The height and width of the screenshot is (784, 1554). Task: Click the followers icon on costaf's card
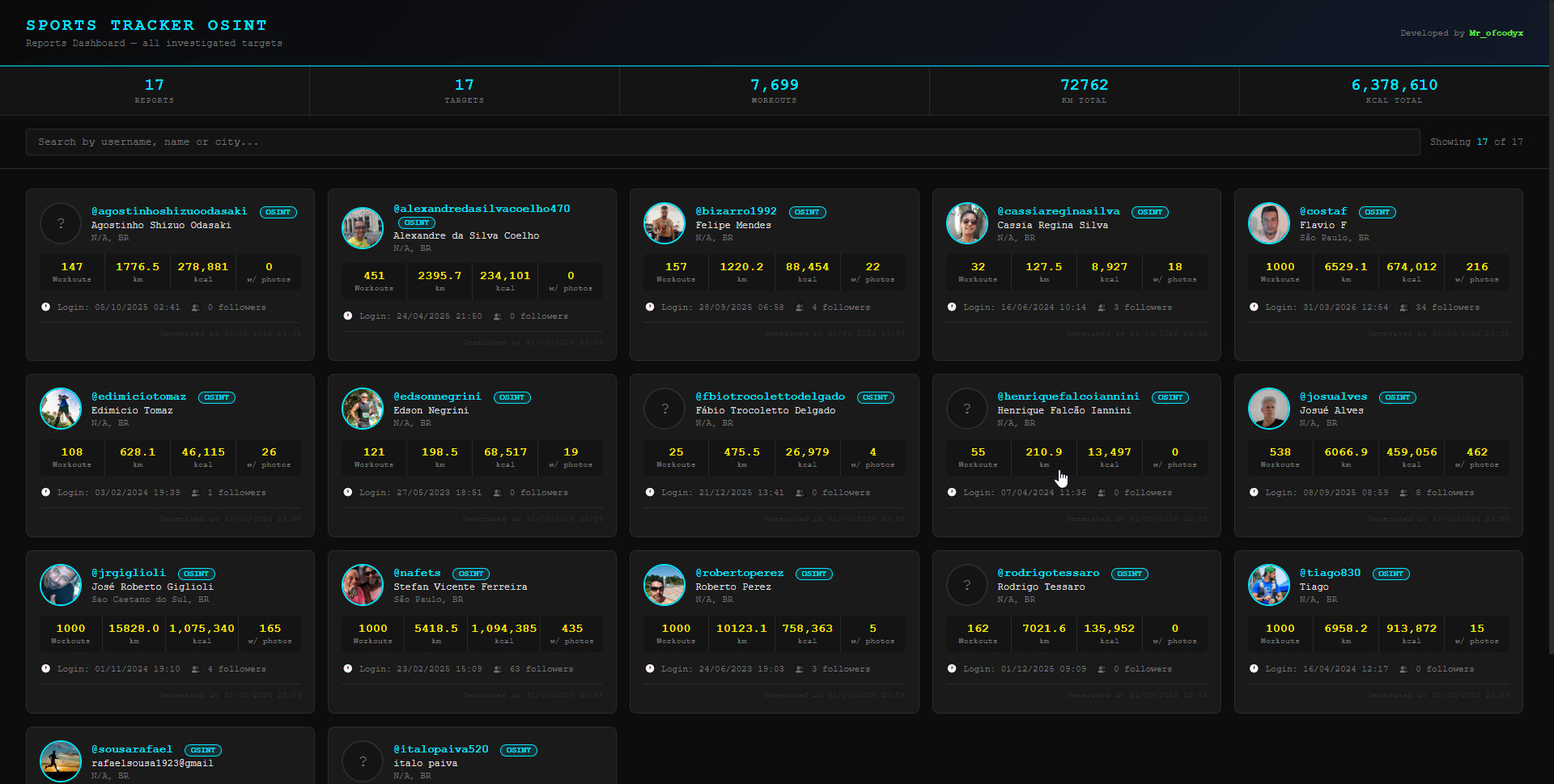coord(1403,307)
